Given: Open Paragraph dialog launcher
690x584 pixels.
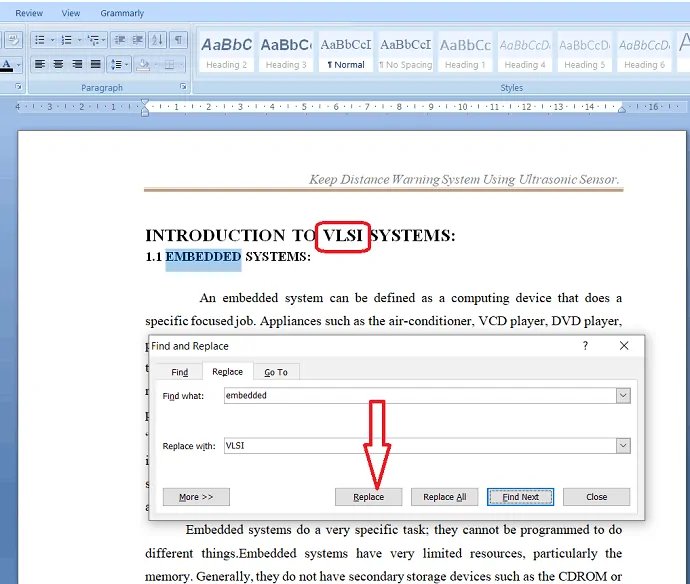Looking at the screenshot, I should click(183, 87).
